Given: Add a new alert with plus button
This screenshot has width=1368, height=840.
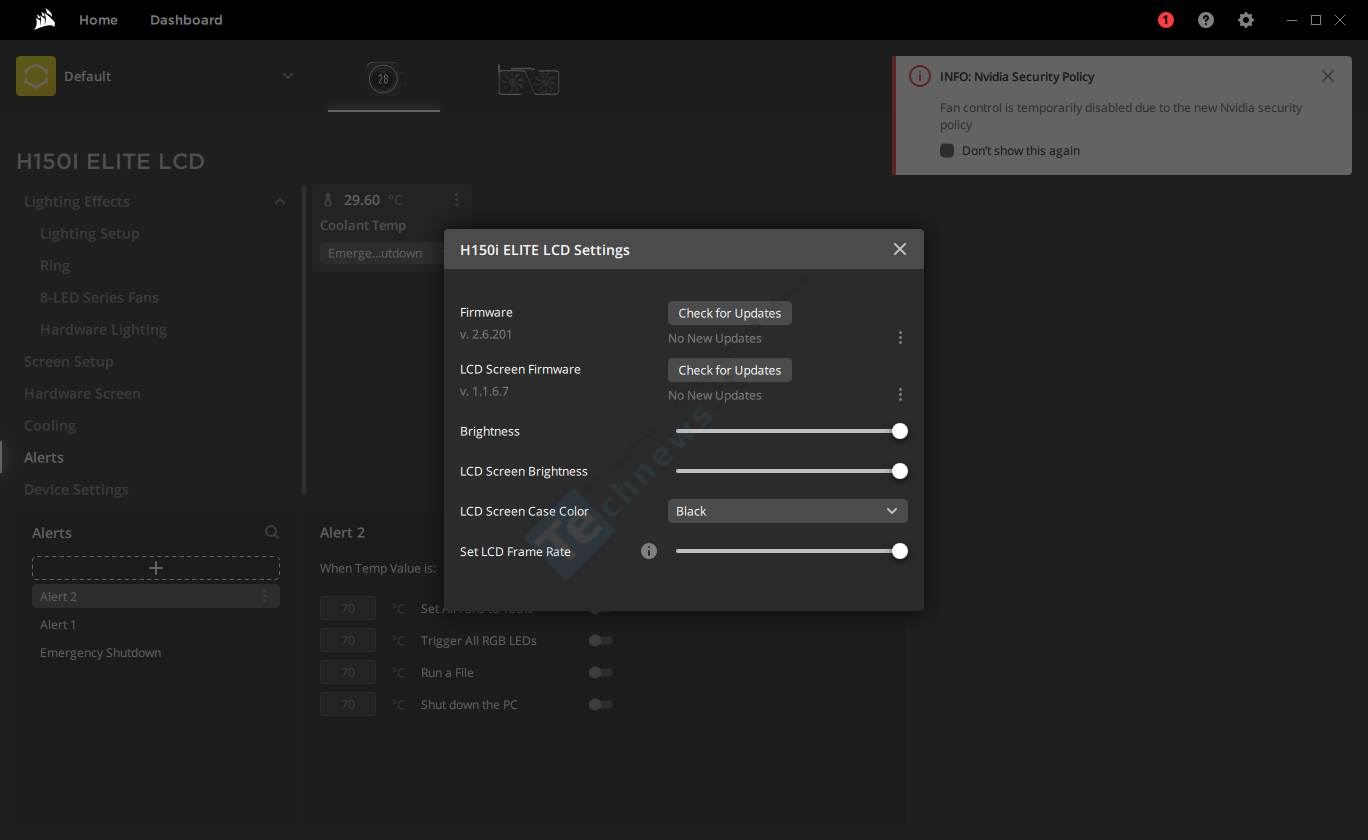Looking at the screenshot, I should point(156,568).
